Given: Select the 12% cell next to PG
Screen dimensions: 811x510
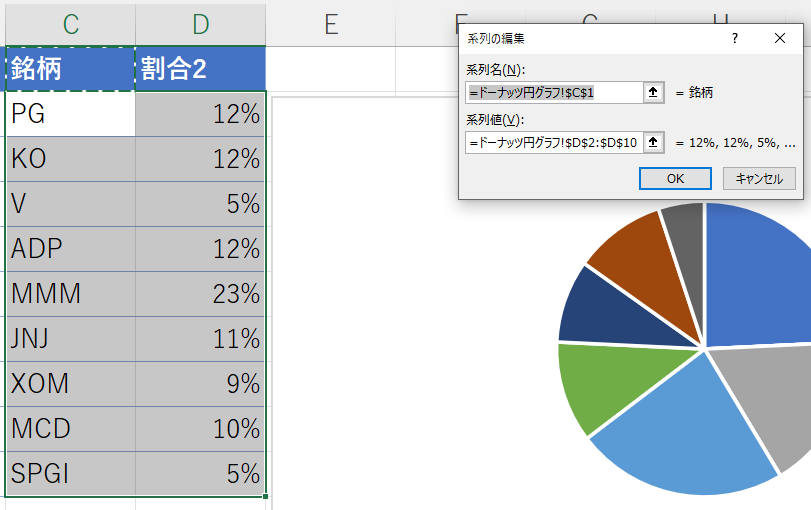Looking at the screenshot, I should click(201, 114).
